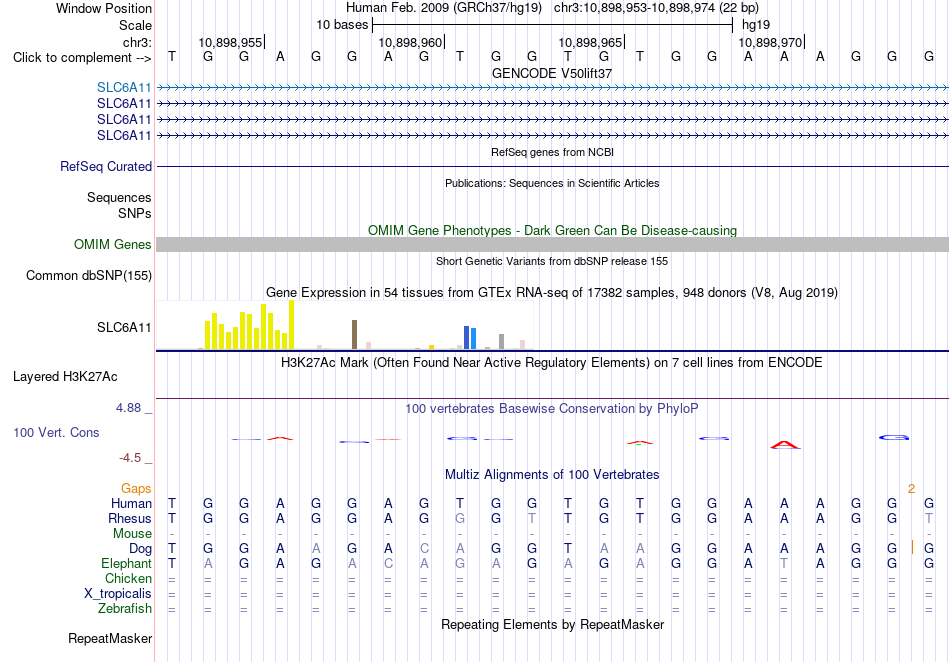Click the Human species label
Image resolution: width=950 pixels, height=662 pixels.
131,503
